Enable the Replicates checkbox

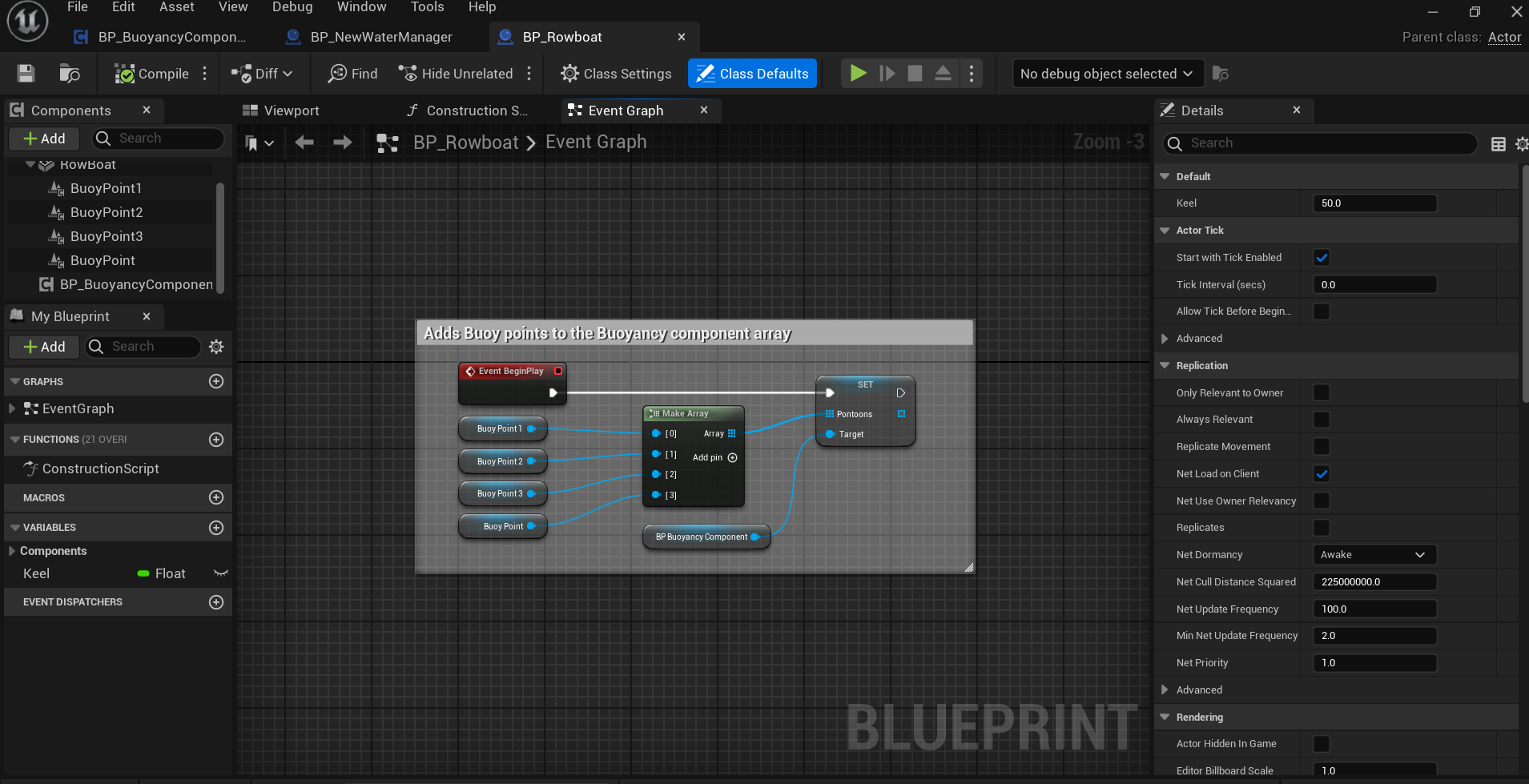coord(1322,528)
